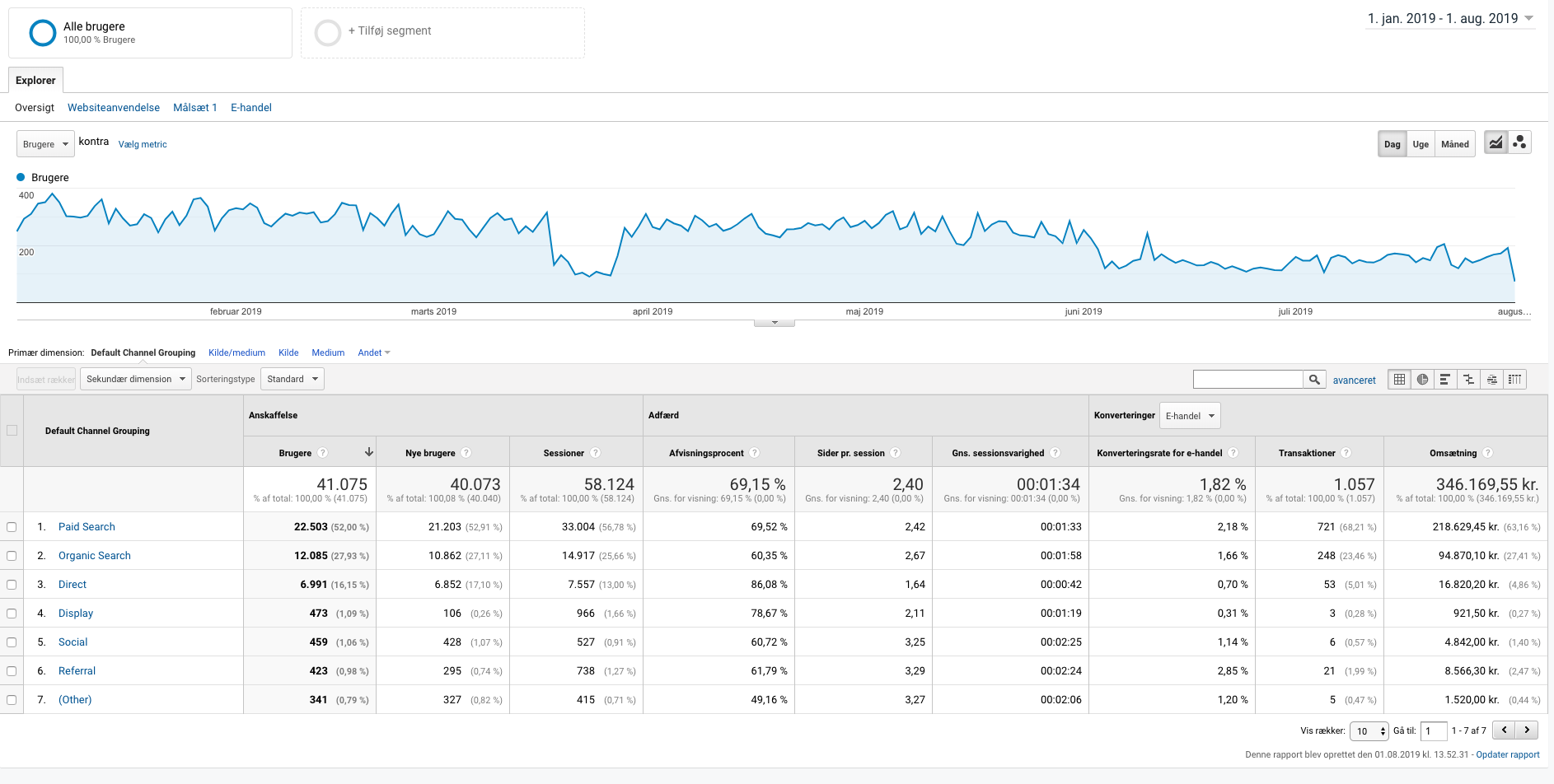Open the Sekundær dimension dropdown
Screen dimensions: 1554x784
pyautogui.click(x=136, y=380)
